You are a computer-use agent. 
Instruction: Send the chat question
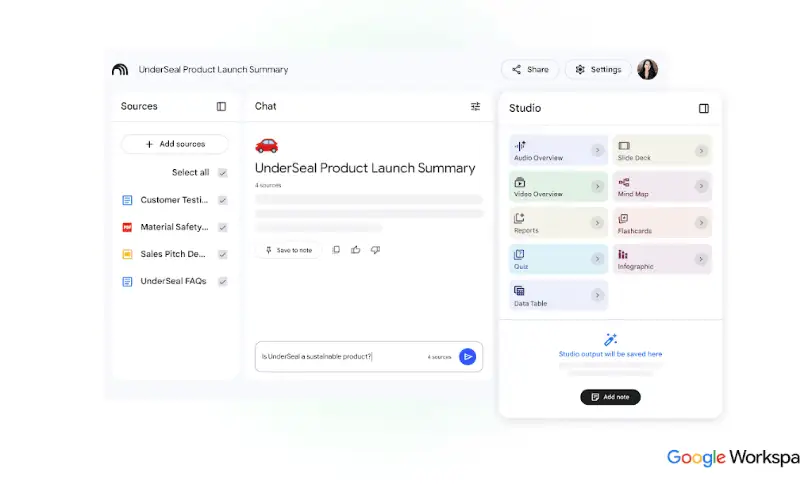[x=467, y=357]
